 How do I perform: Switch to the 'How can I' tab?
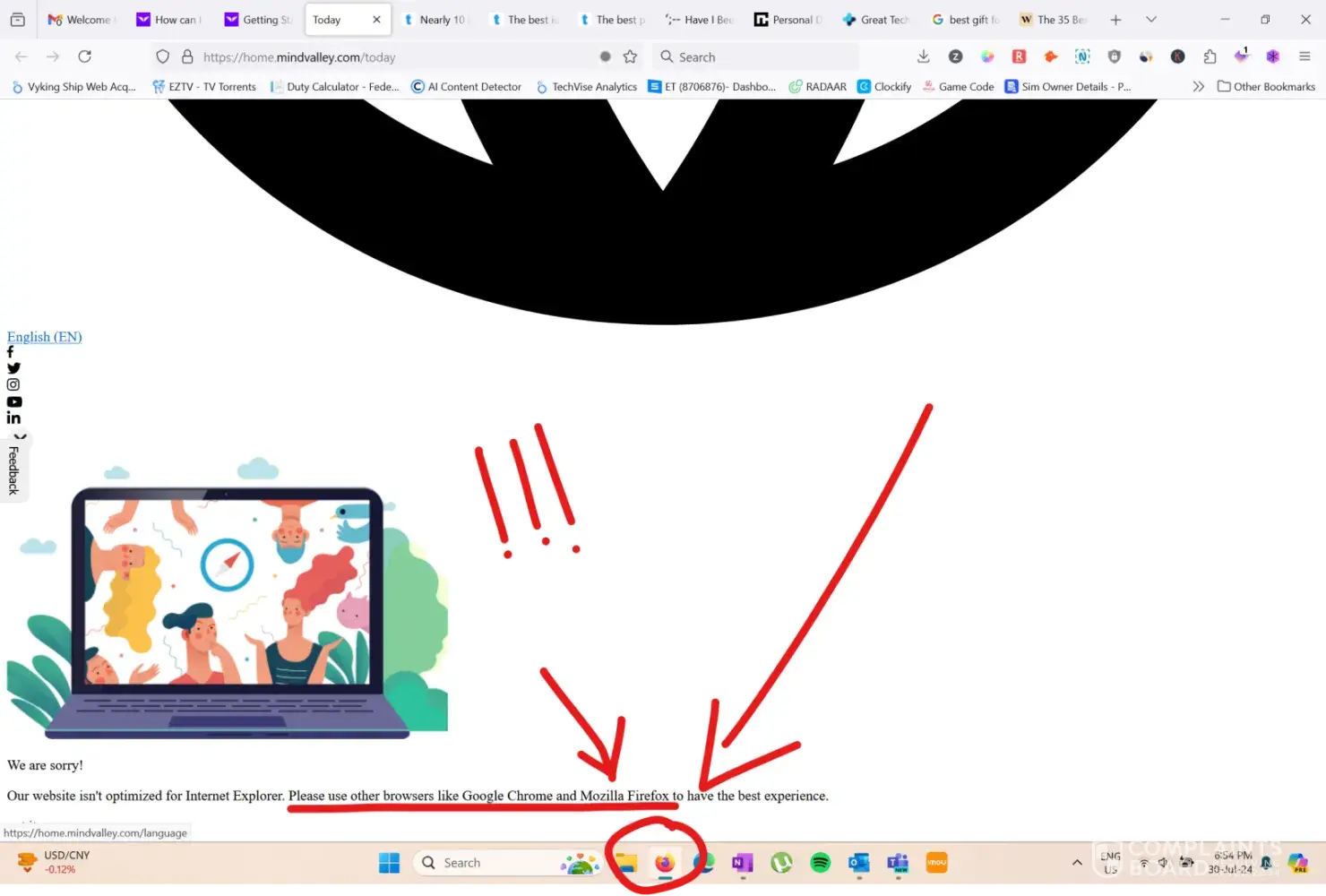pyautogui.click(x=169, y=20)
